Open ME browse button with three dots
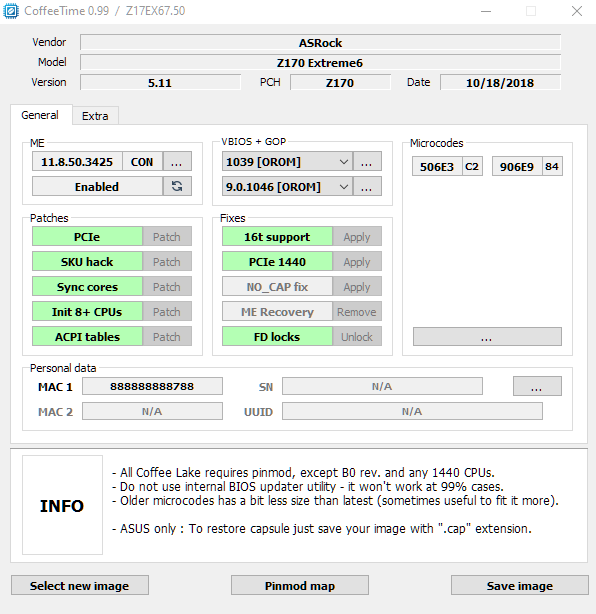 (x=177, y=161)
